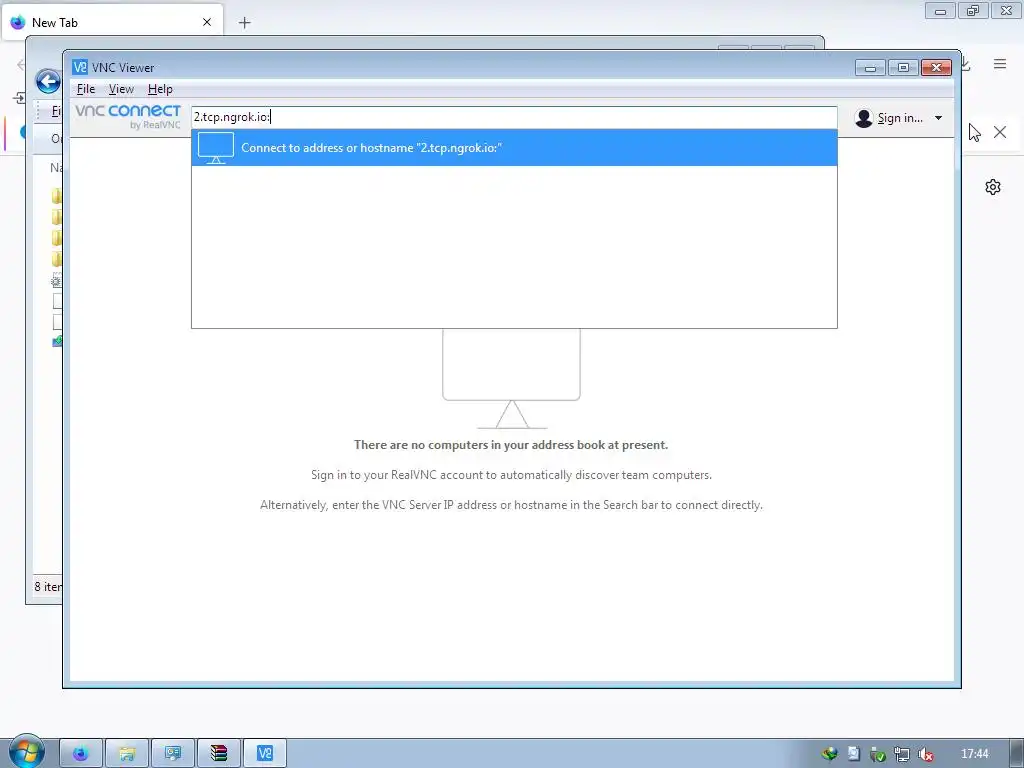Click the Show desktop strip on taskbar
1024x768 pixels.
click(1017, 754)
